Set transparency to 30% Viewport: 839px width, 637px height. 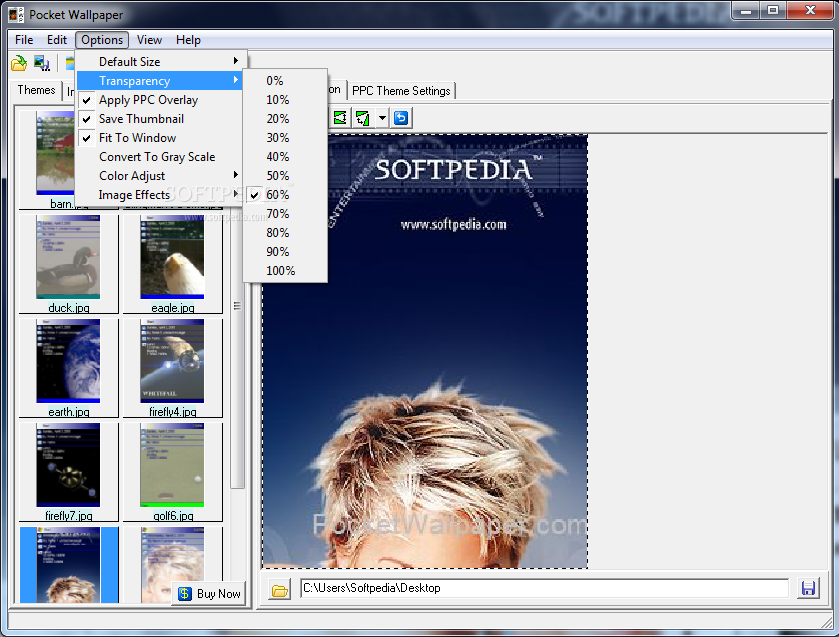[285, 138]
